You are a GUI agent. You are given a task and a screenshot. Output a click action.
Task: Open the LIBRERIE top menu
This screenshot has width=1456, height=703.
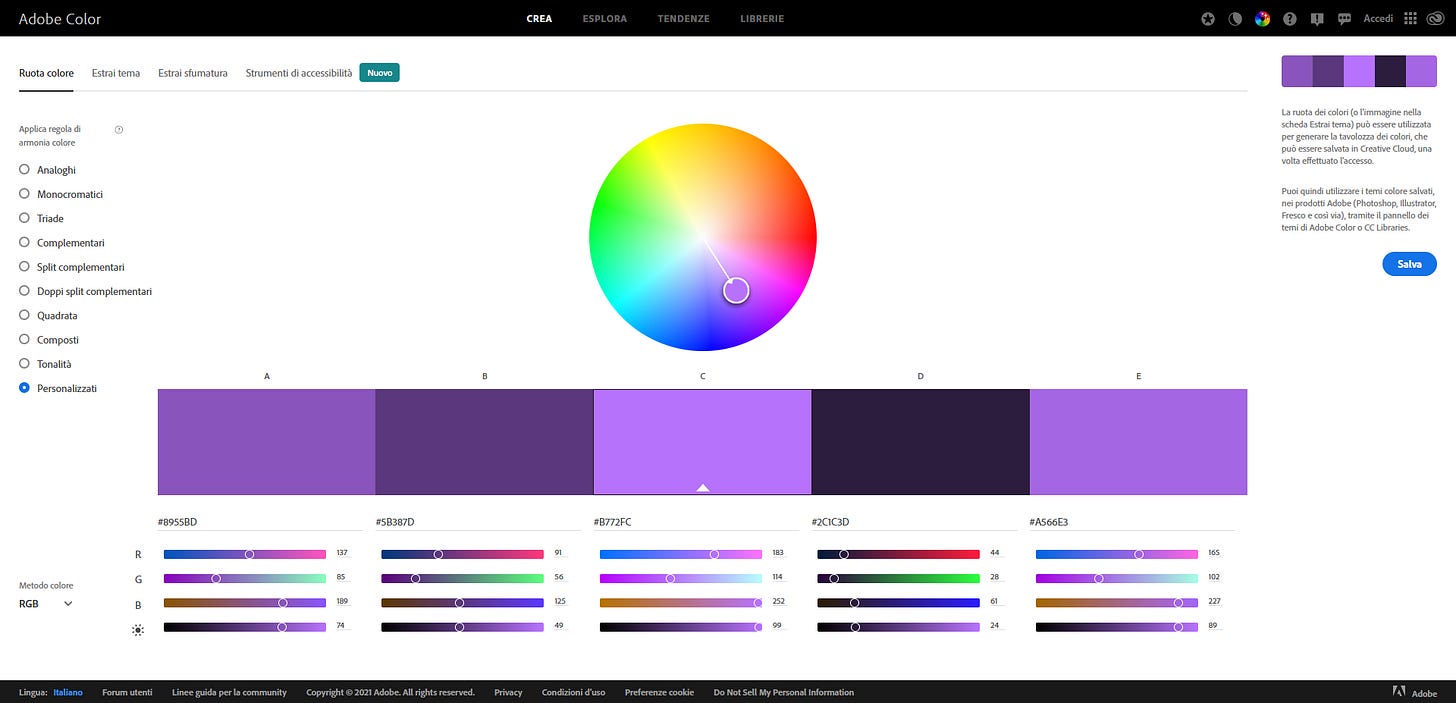(x=762, y=19)
